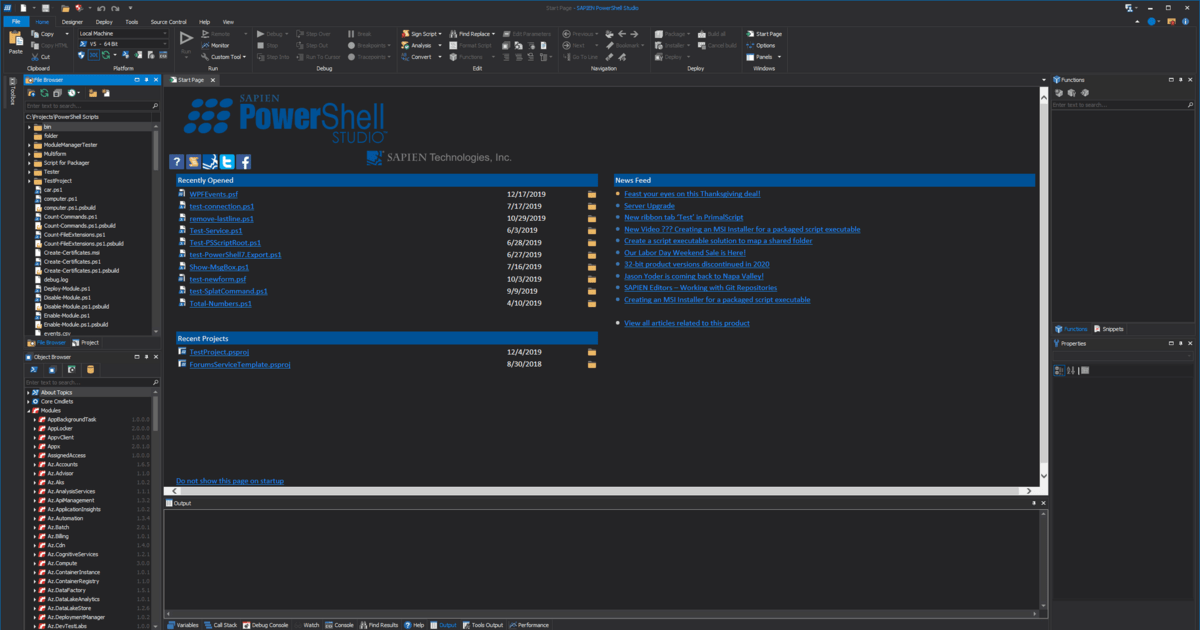Open the Do not show this page on startup link
The image size is (1200, 630).
229,480
